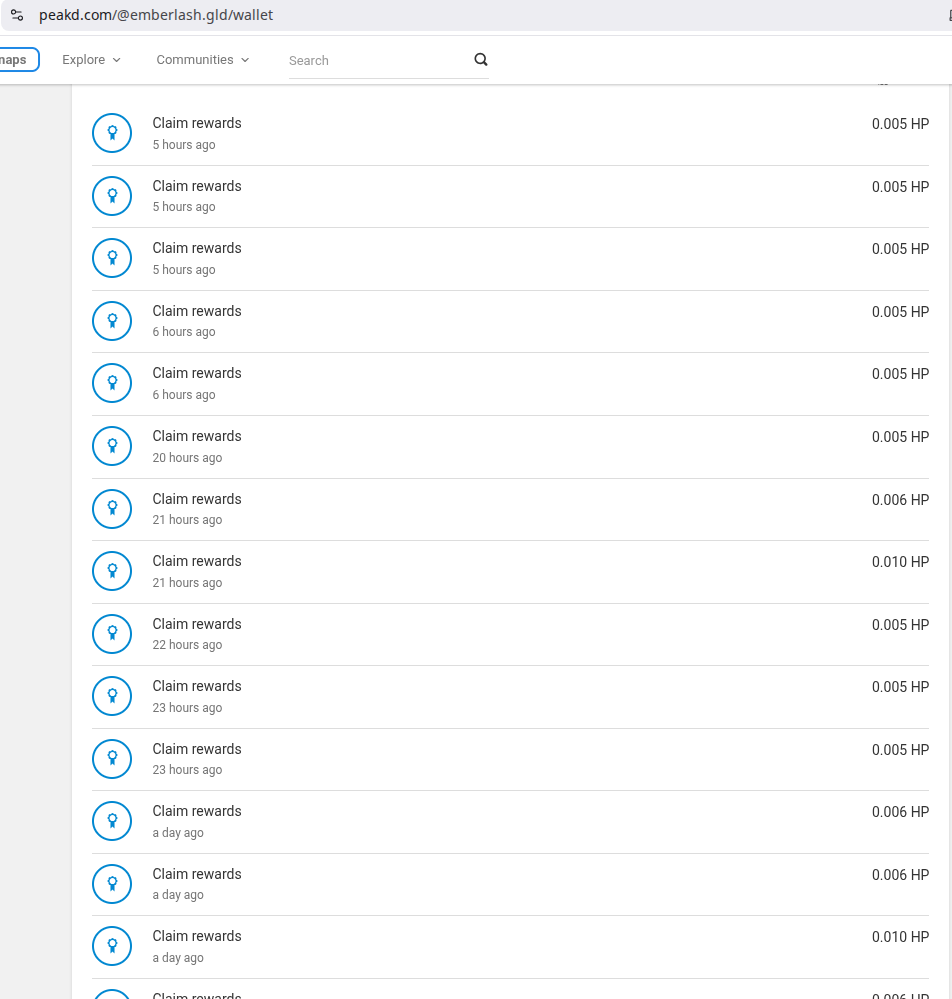This screenshot has width=952, height=999.
Task: Click badge icon of the 21 hours ago 0.006 HP row
Action: coord(112,509)
